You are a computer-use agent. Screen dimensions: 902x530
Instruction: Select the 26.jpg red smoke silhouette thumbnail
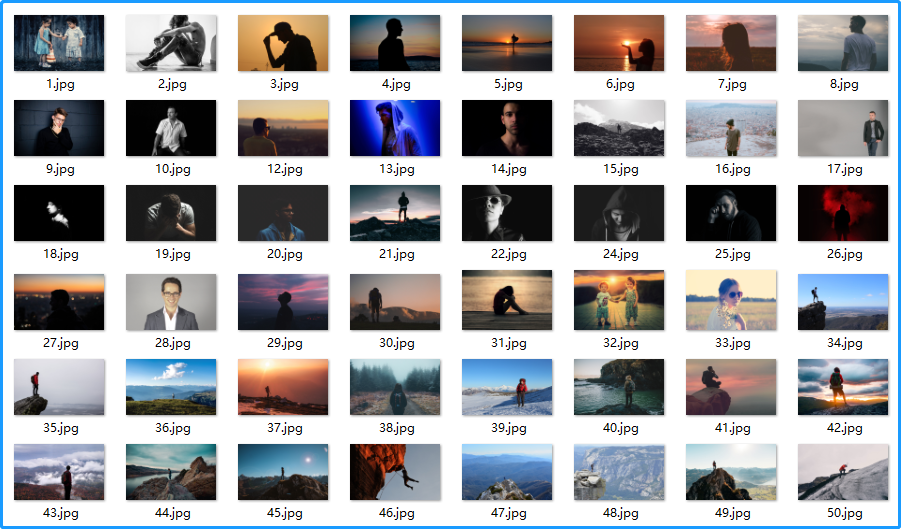click(x=843, y=213)
